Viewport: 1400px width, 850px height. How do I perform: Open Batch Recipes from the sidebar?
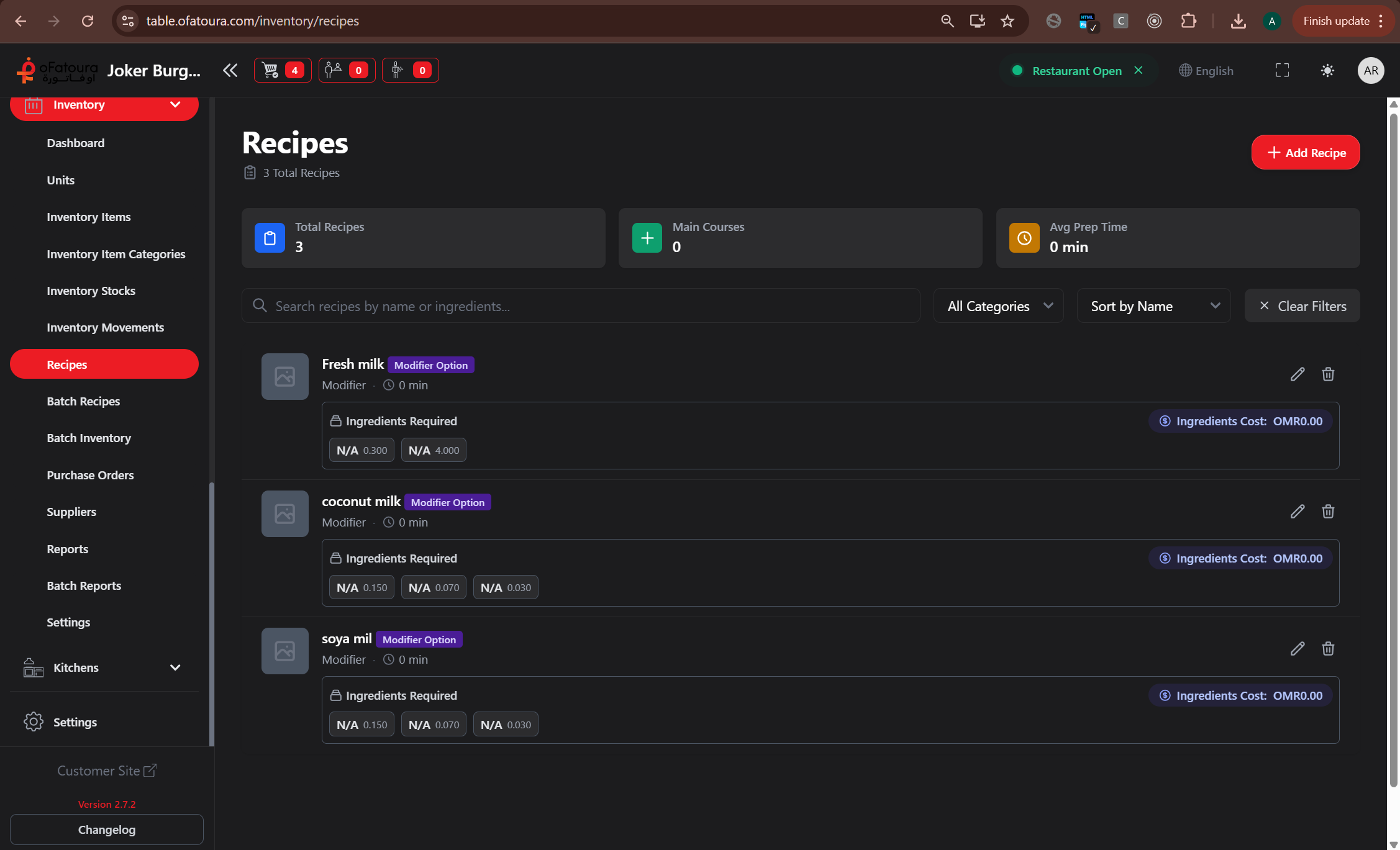(84, 401)
